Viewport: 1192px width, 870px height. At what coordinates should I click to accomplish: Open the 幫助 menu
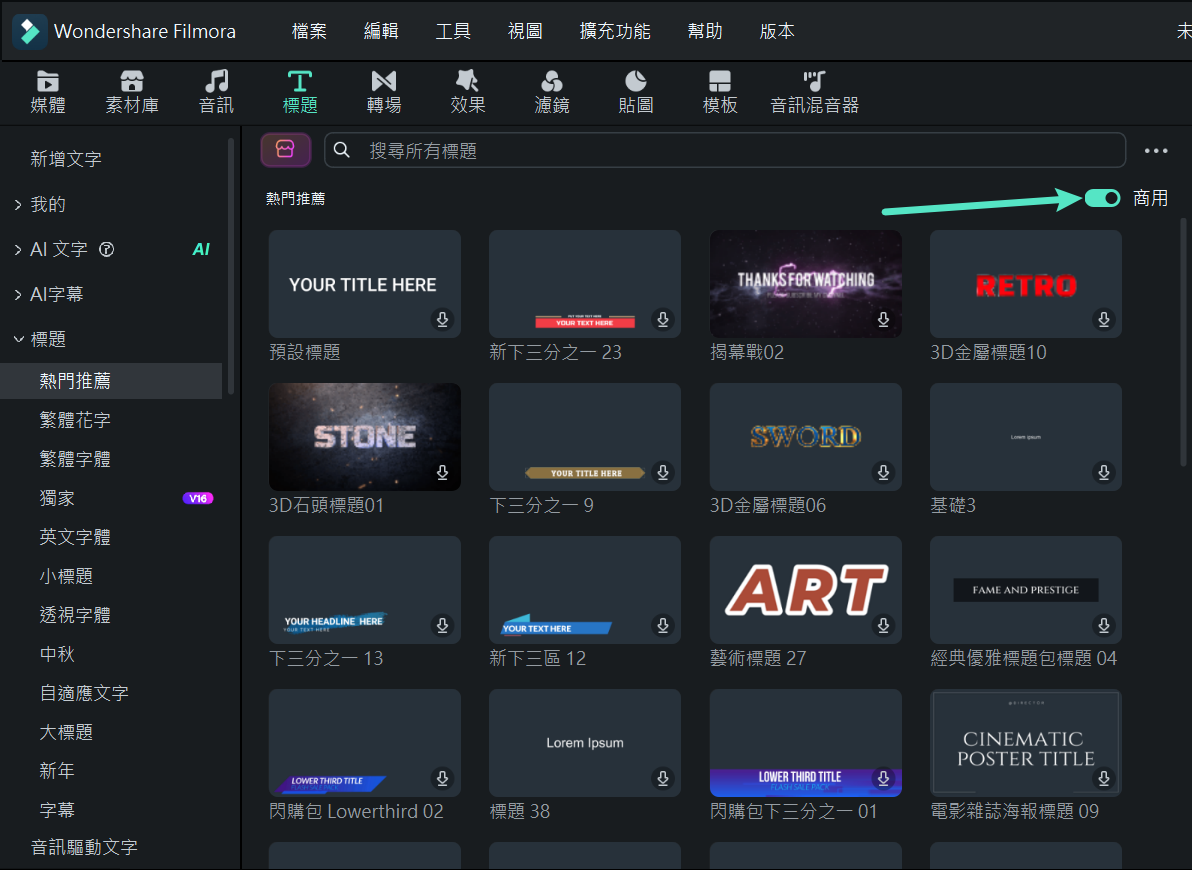[705, 31]
